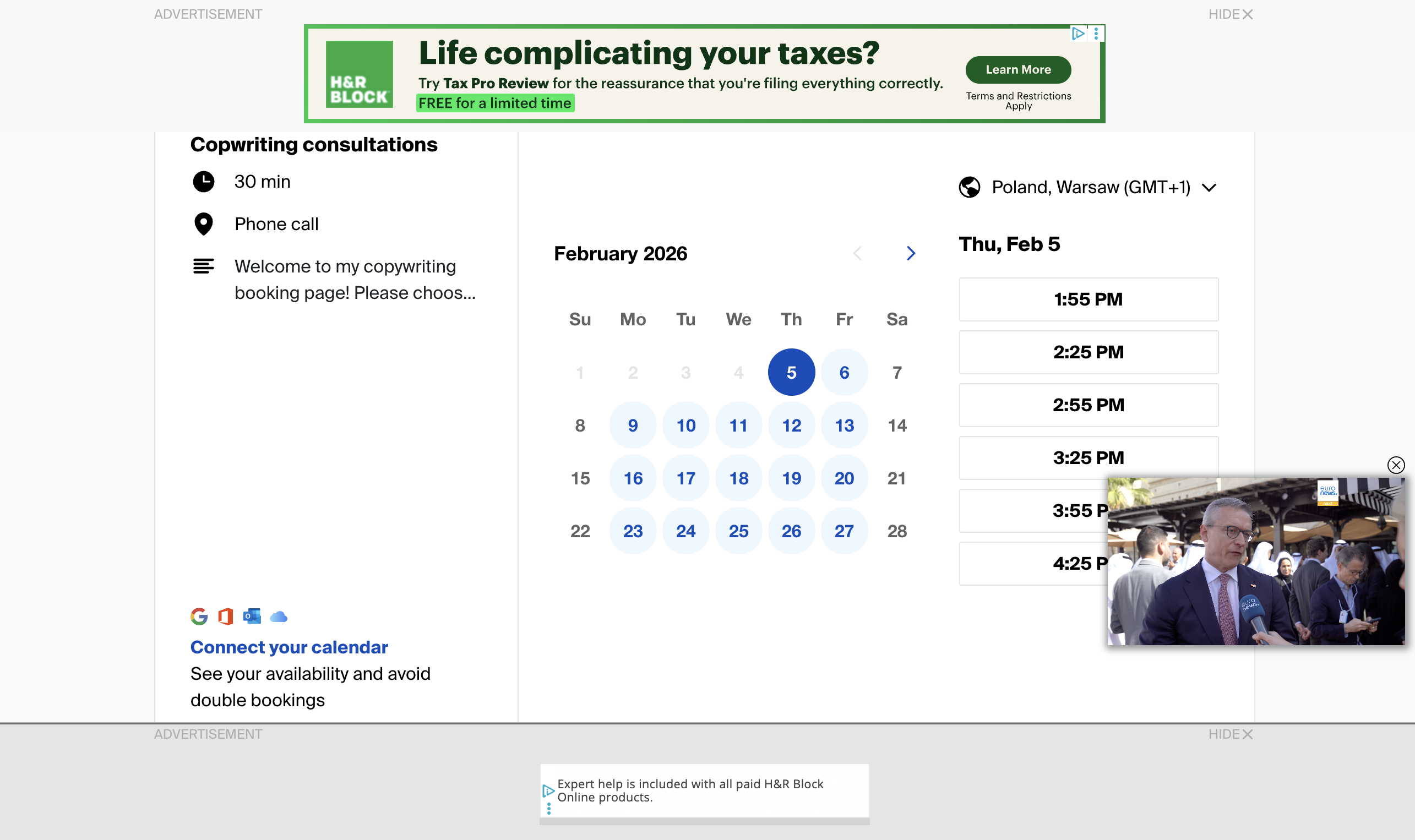Open the Connect your calendar link
This screenshot has width=1415, height=840.
click(x=289, y=647)
